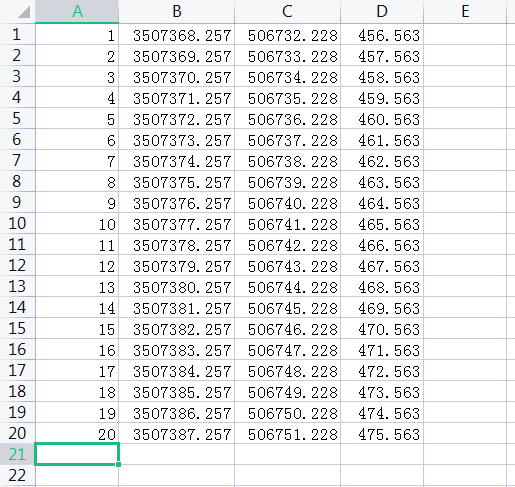Click cell A20 with value 20

click(x=77, y=433)
